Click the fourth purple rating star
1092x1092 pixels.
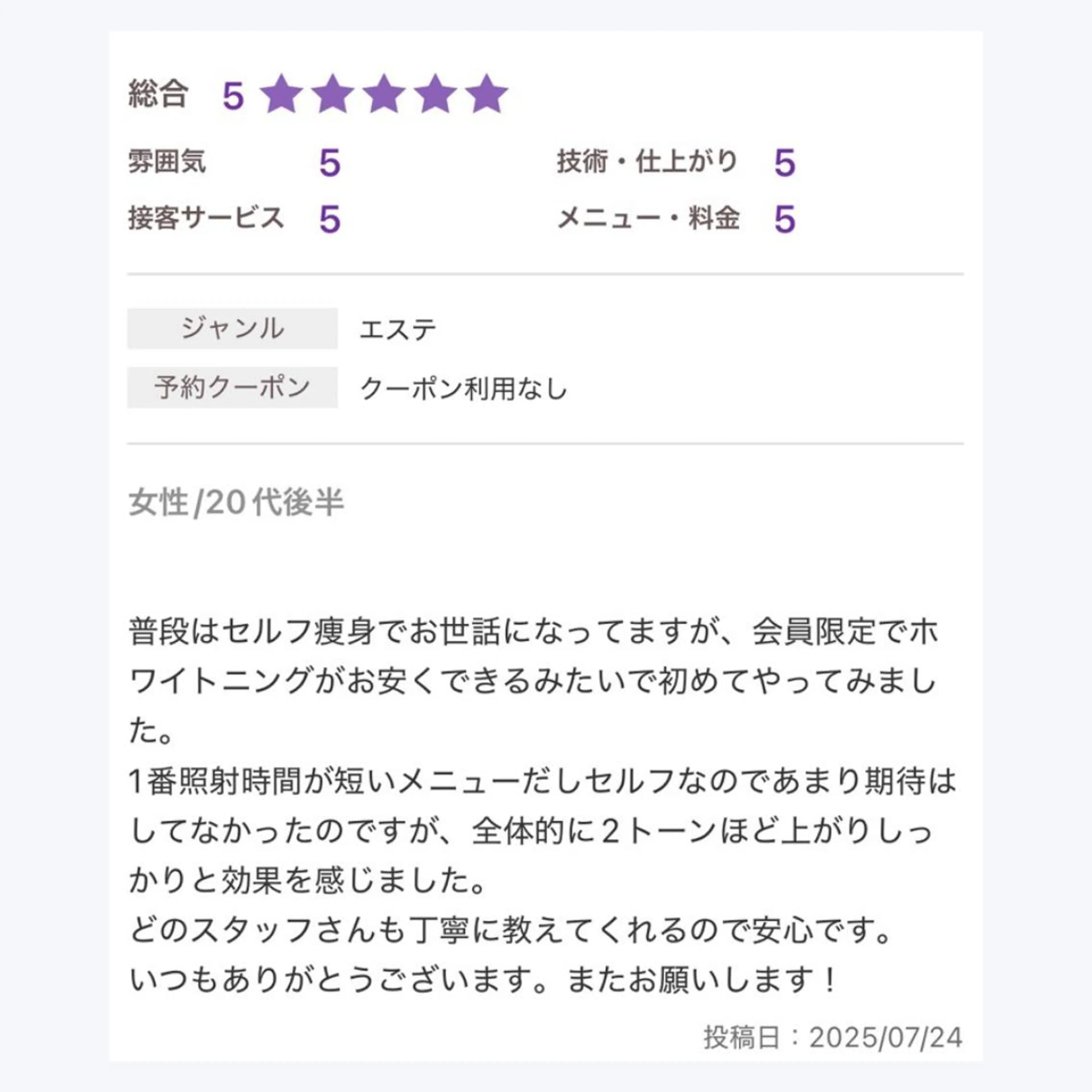pos(436,94)
